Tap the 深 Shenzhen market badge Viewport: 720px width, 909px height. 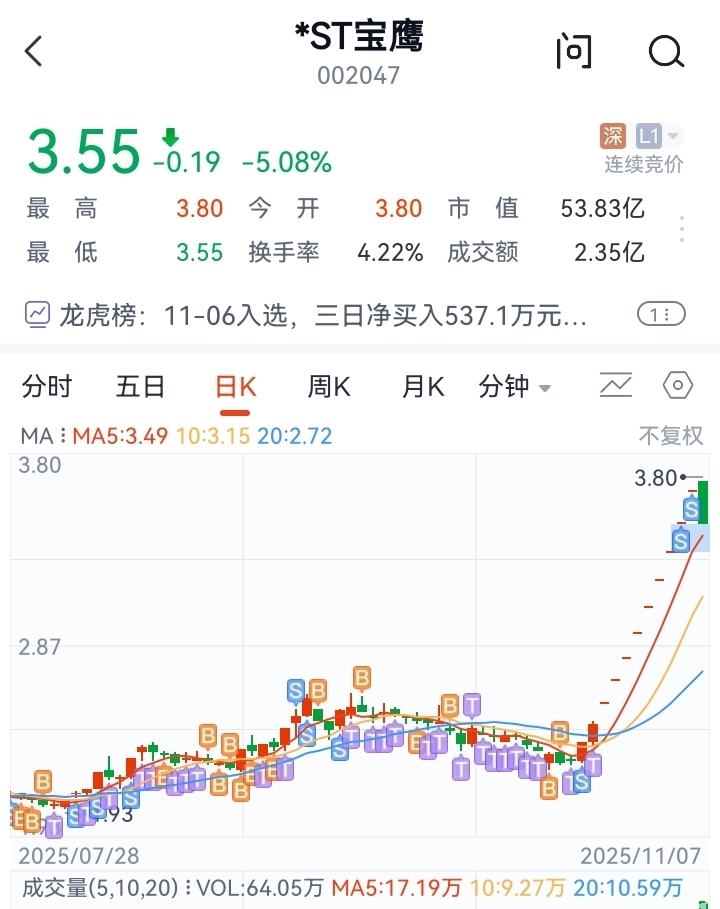coord(613,136)
